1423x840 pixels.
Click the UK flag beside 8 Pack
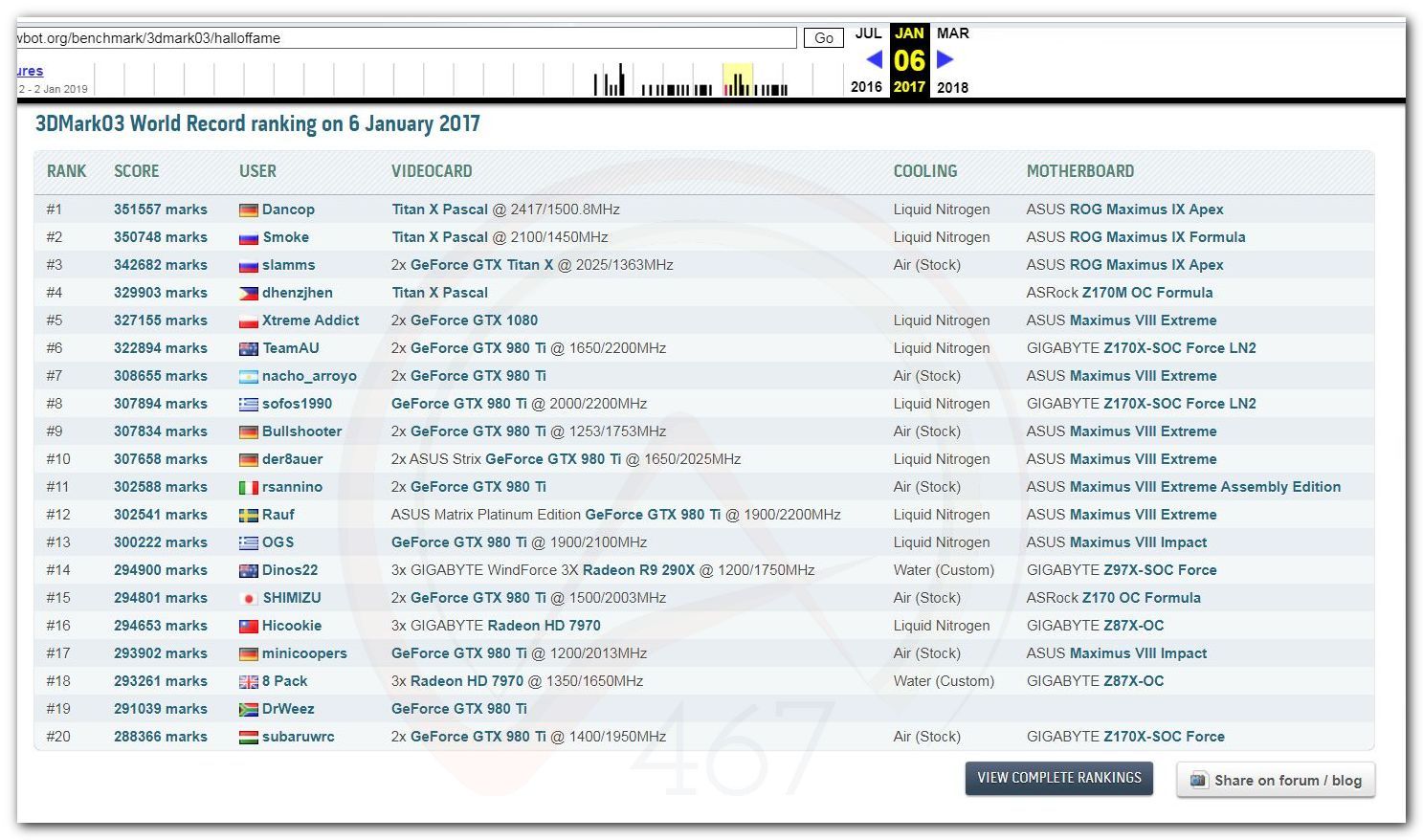click(x=248, y=682)
